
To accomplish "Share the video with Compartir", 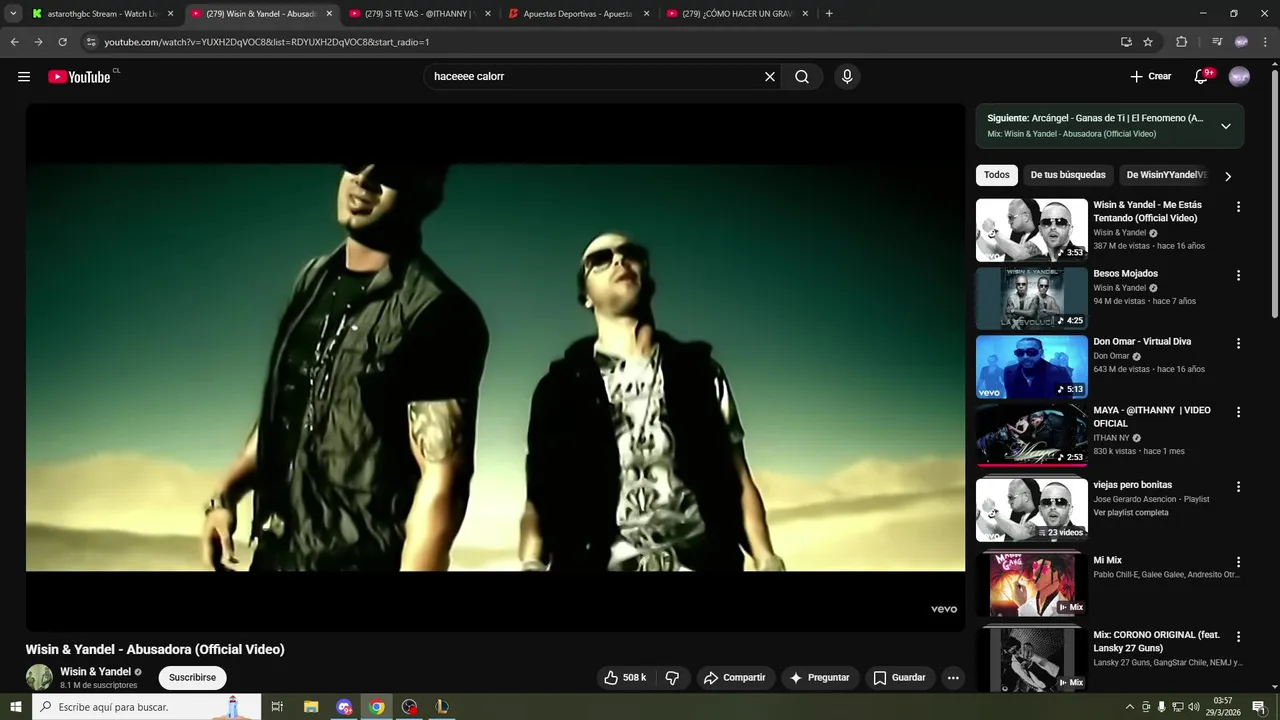I will pyautogui.click(x=735, y=678).
